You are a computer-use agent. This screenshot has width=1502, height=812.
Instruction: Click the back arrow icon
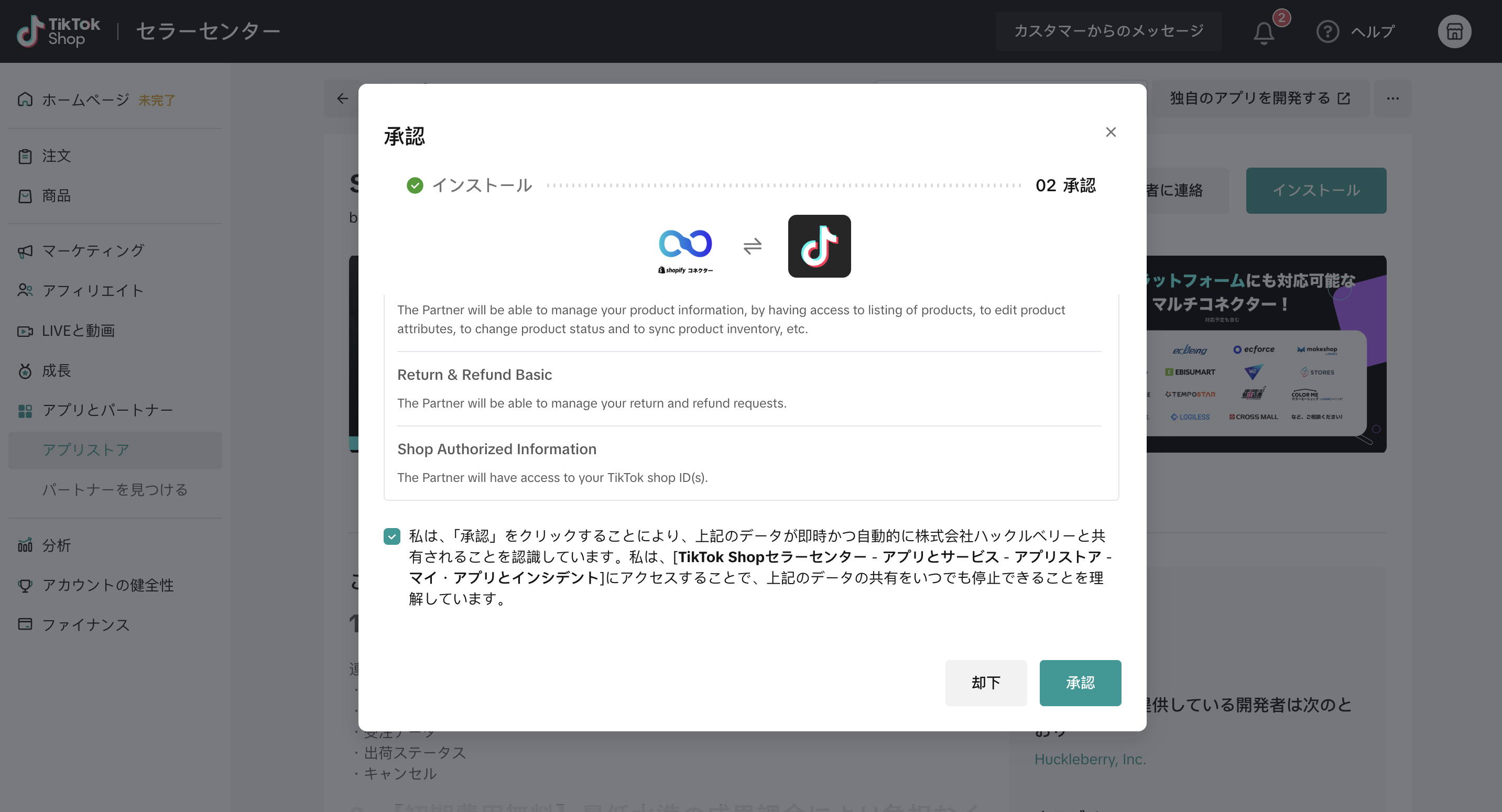tap(342, 98)
